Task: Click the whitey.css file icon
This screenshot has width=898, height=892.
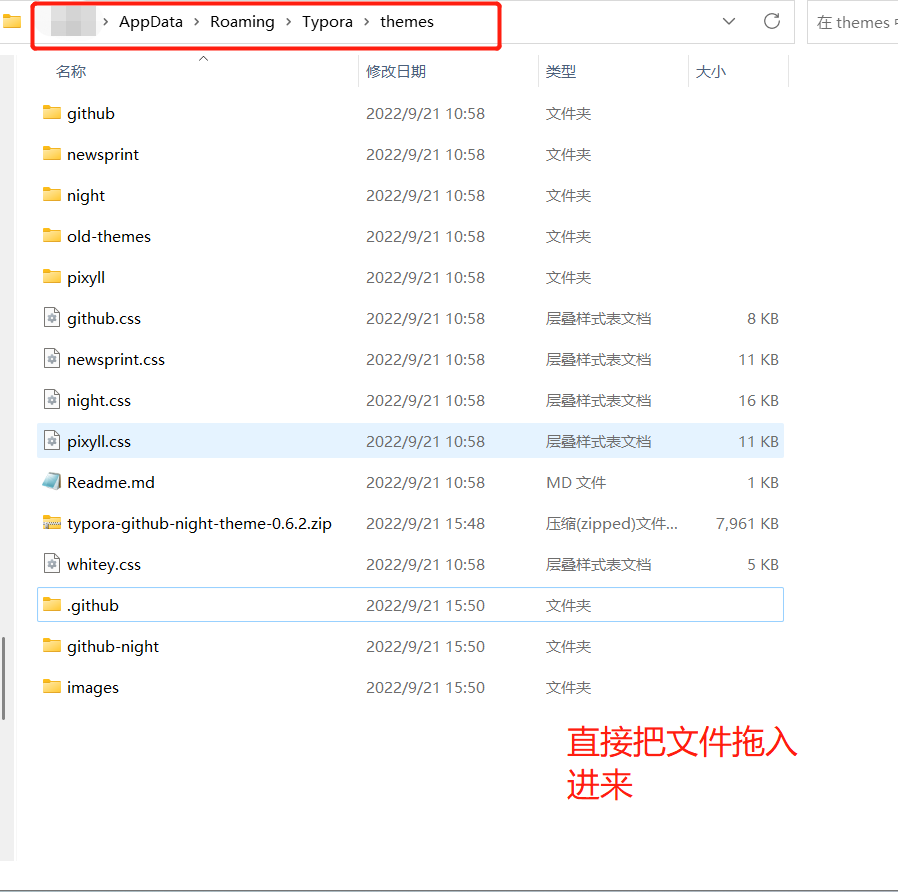Action: (52, 563)
